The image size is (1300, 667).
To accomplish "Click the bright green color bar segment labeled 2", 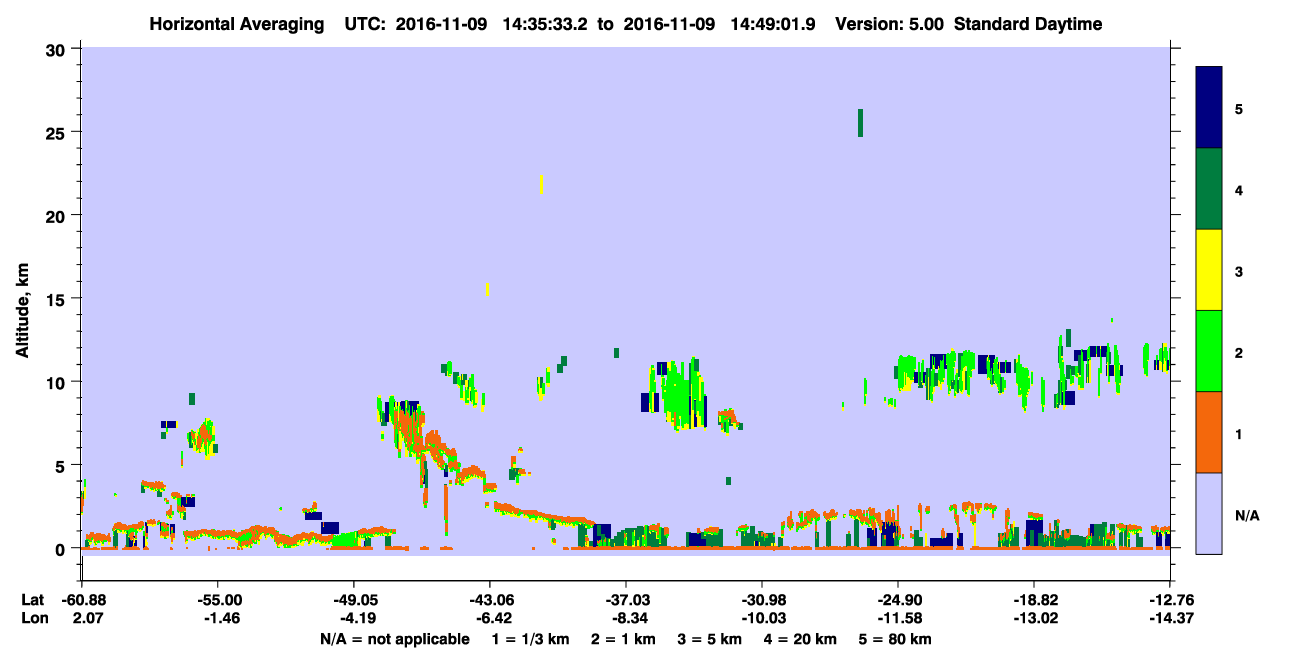I will (x=1209, y=351).
